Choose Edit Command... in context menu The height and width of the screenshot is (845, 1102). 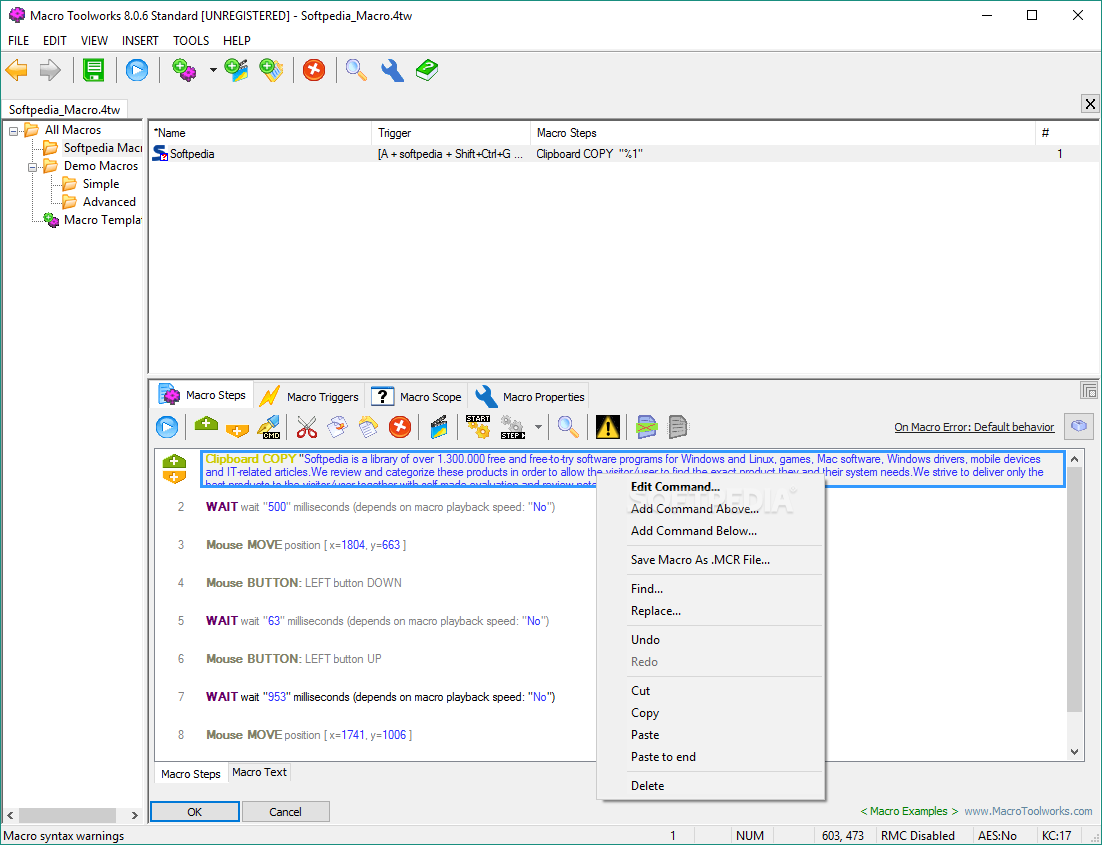tap(675, 486)
